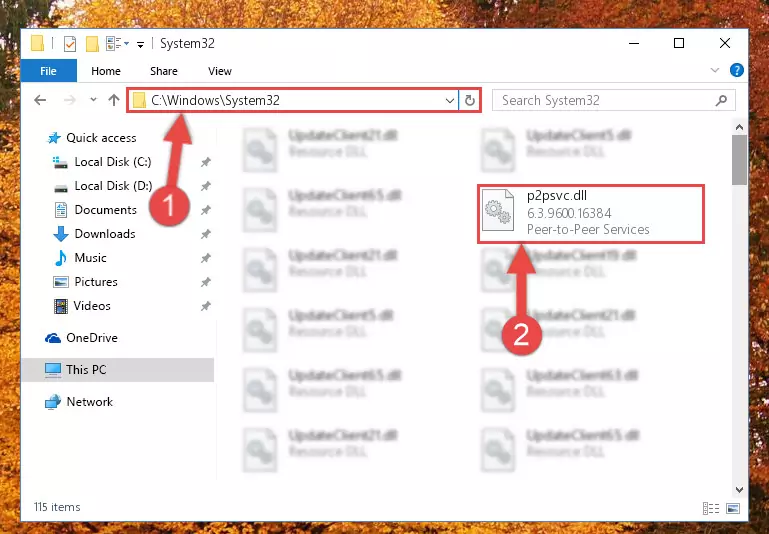The height and width of the screenshot is (534, 769).
Task: Go back using the Back arrow
Action: click(40, 101)
